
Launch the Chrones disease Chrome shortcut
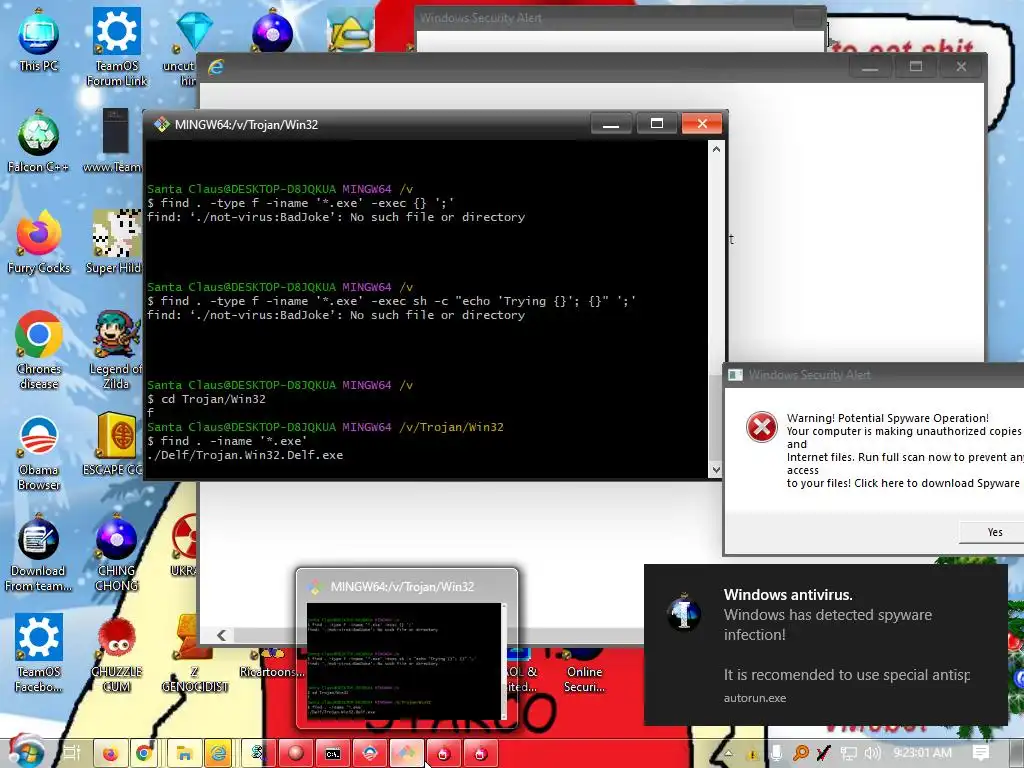tap(39, 351)
